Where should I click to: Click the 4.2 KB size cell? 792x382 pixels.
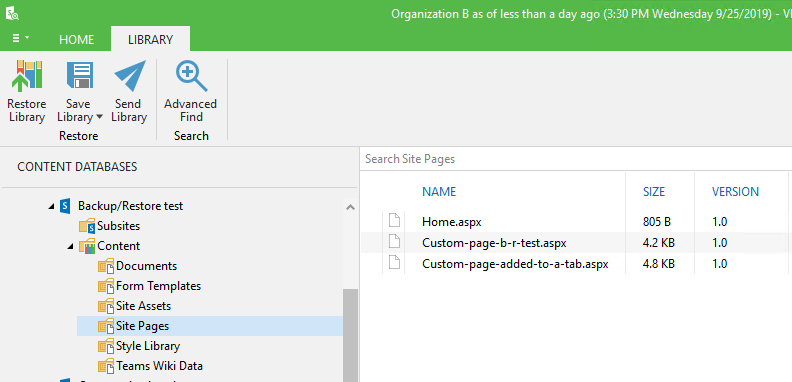pyautogui.click(x=659, y=243)
